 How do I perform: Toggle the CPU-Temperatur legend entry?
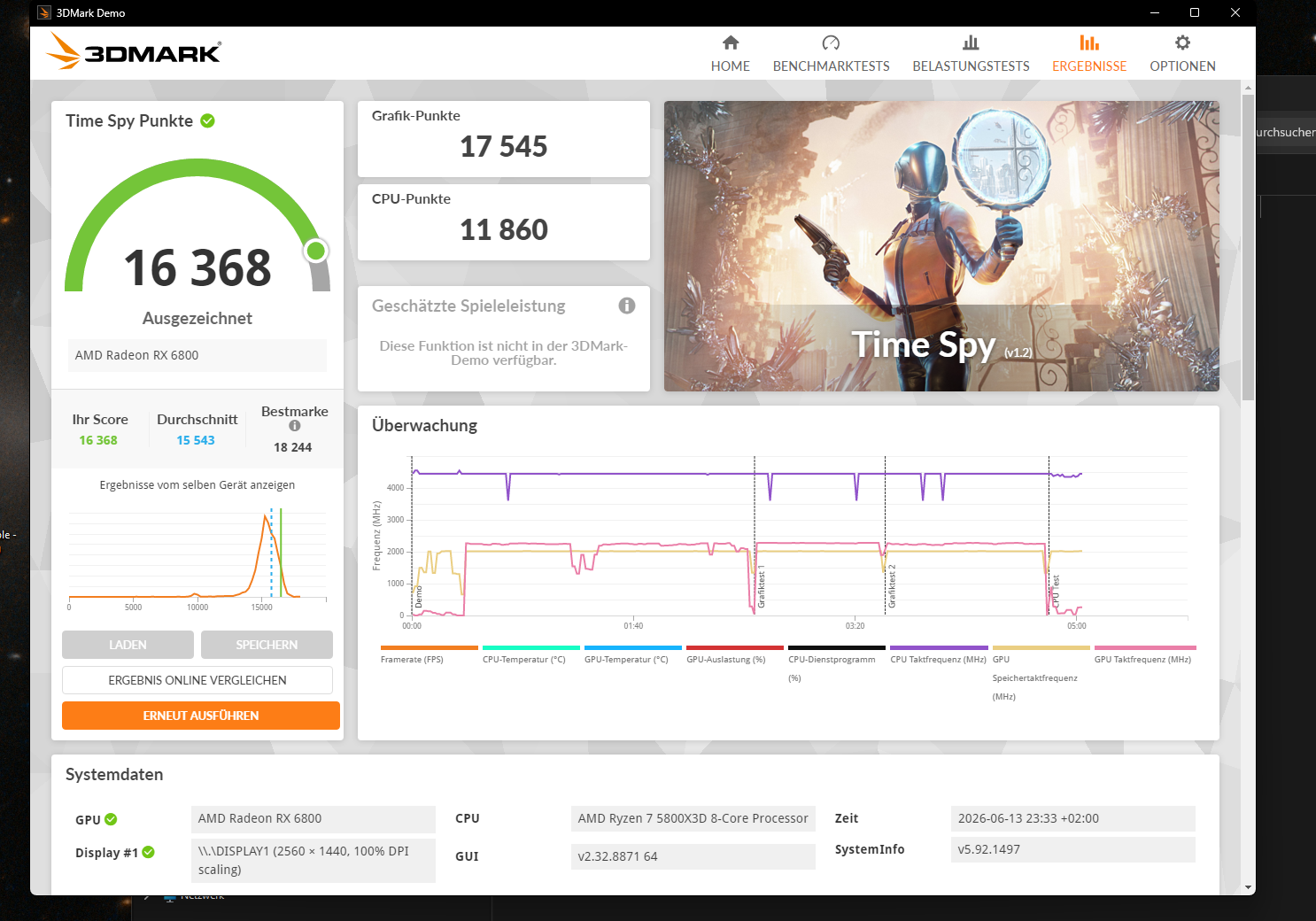pyautogui.click(x=530, y=654)
